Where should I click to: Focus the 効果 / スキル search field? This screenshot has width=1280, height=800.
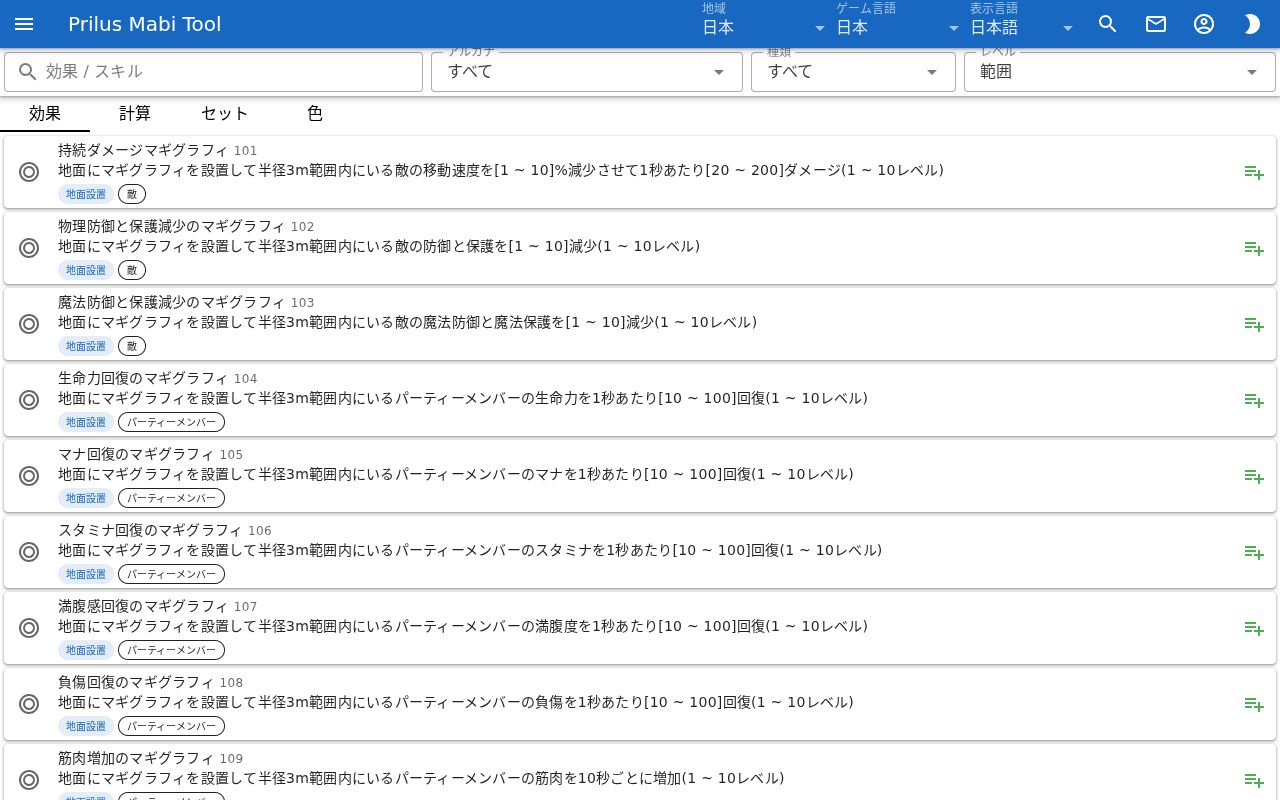(214, 72)
